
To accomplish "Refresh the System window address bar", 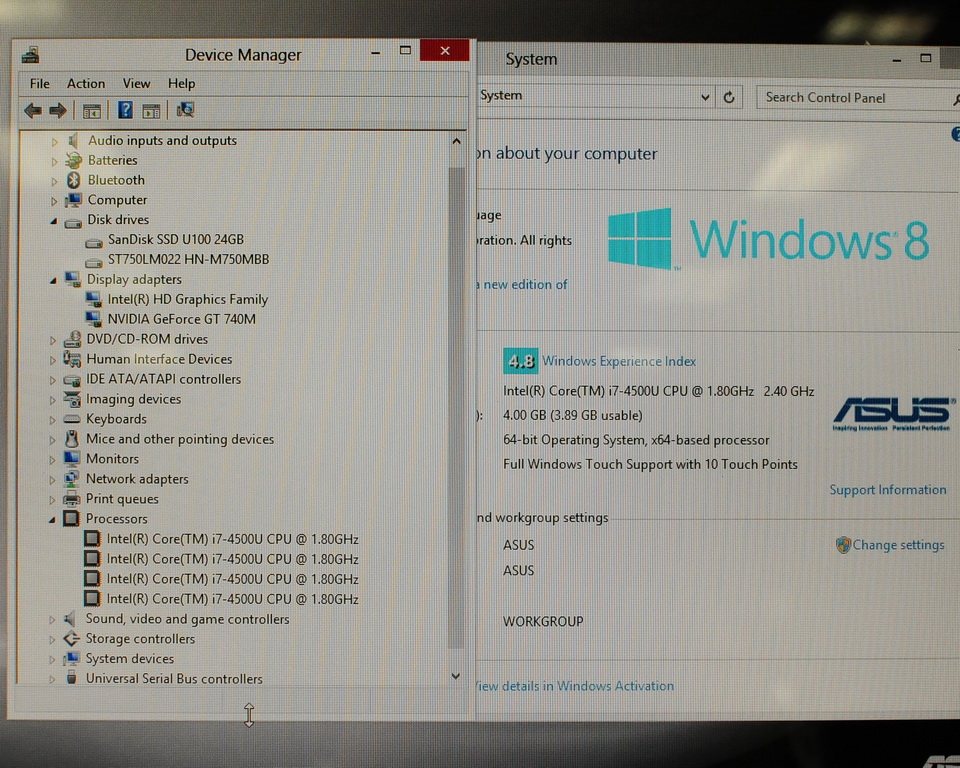I will click(729, 97).
